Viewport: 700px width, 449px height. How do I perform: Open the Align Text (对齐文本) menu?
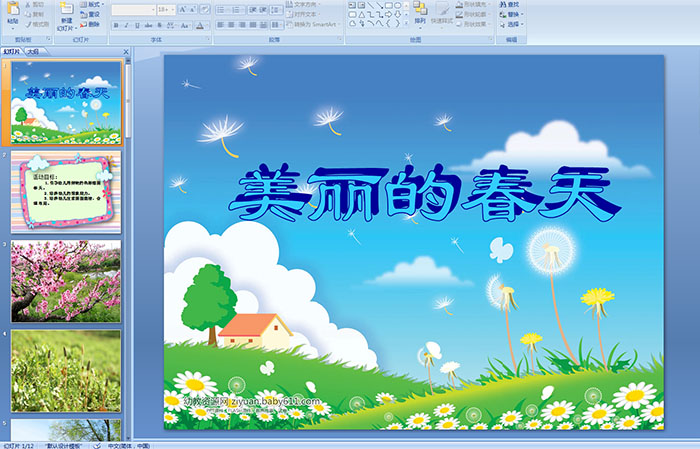click(x=302, y=14)
